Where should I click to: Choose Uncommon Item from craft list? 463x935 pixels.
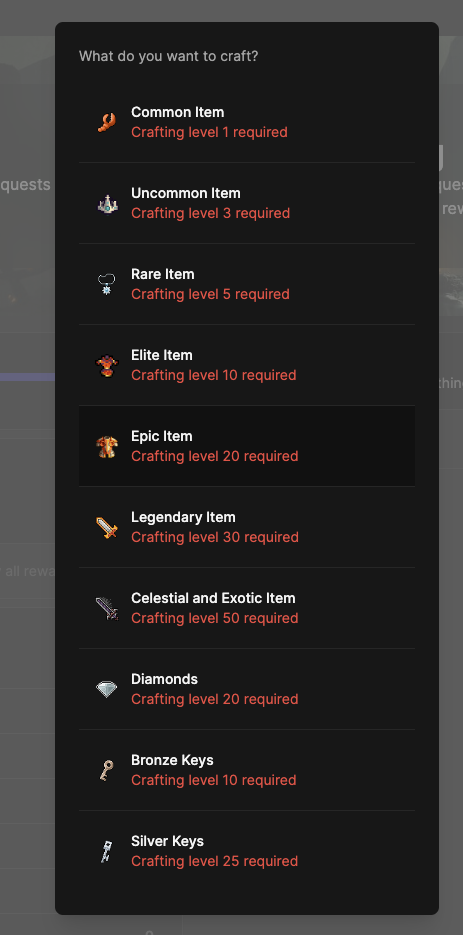[247, 203]
